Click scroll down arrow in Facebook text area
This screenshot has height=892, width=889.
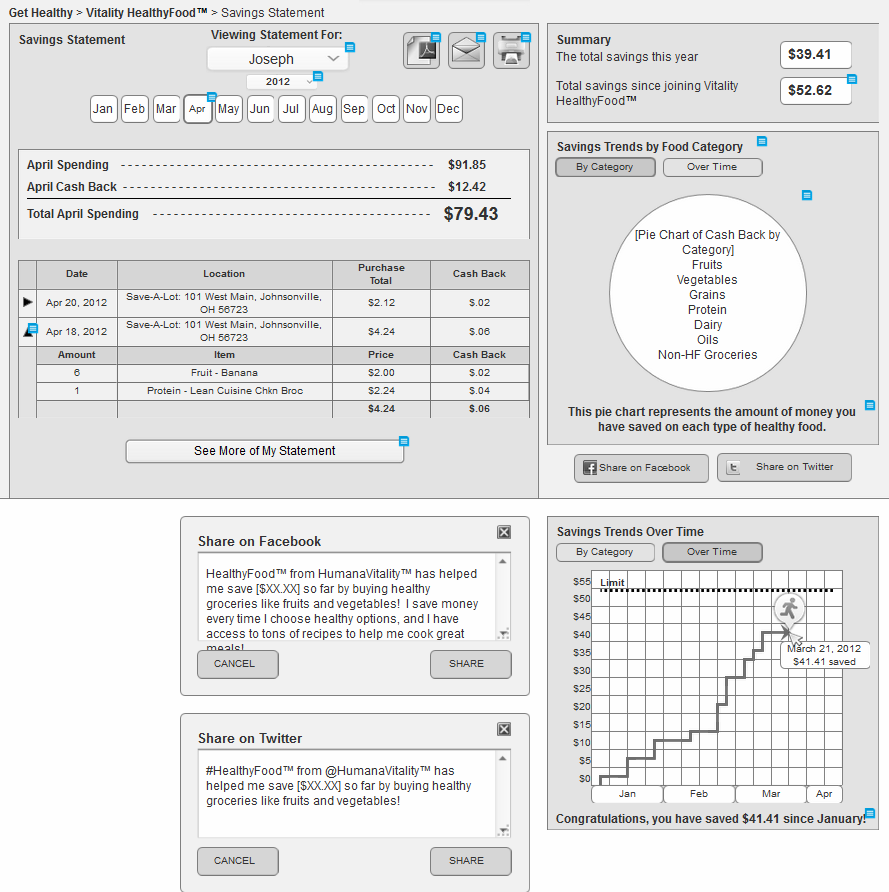pyautogui.click(x=503, y=634)
